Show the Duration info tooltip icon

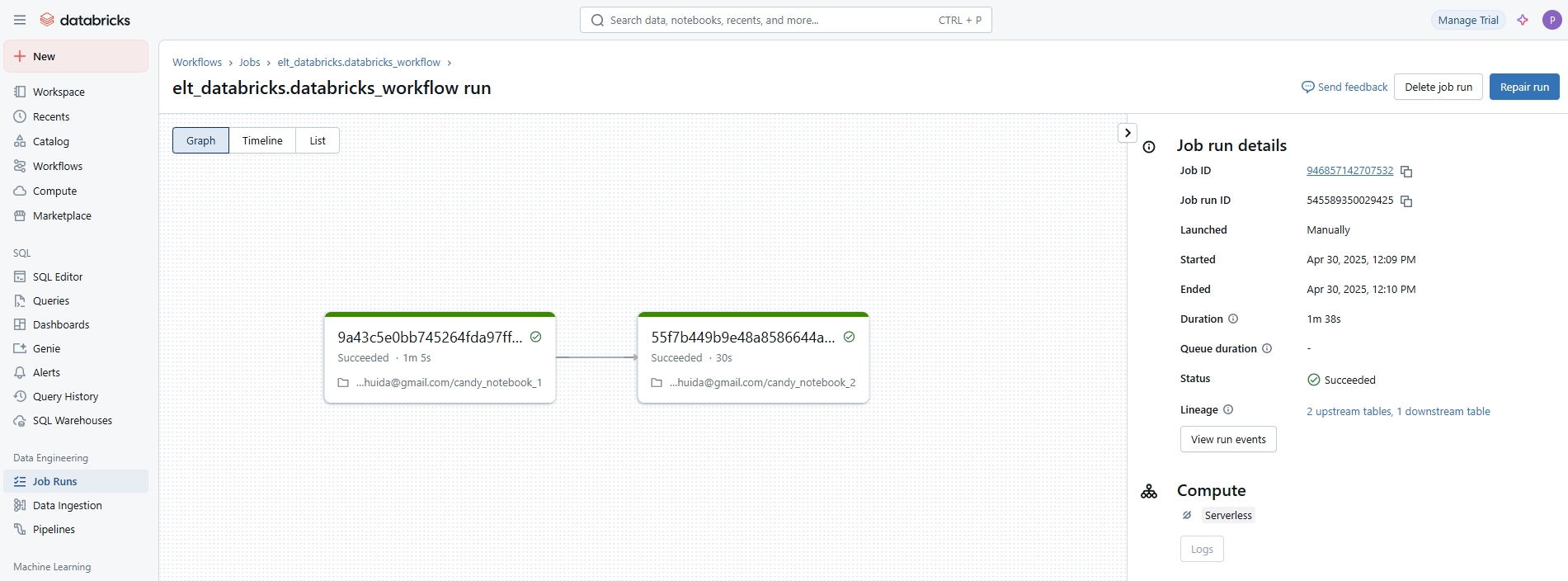pos(1233,319)
